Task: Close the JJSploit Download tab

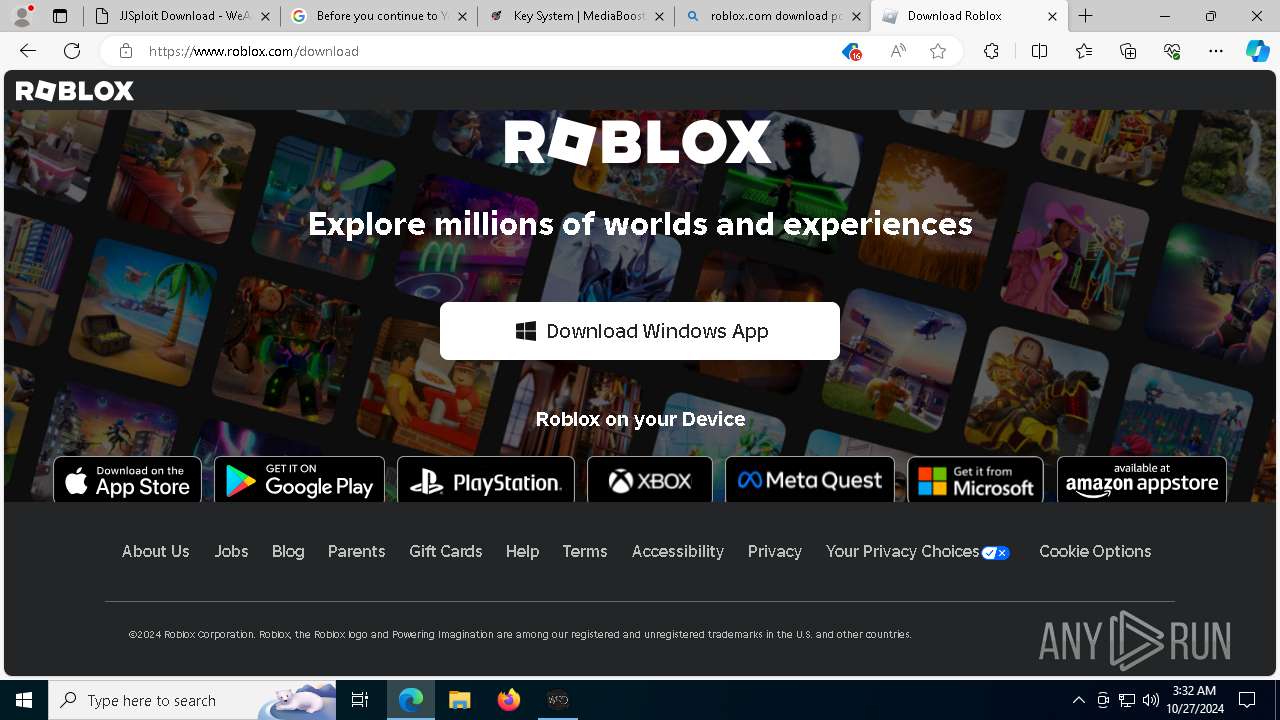Action: [265, 16]
